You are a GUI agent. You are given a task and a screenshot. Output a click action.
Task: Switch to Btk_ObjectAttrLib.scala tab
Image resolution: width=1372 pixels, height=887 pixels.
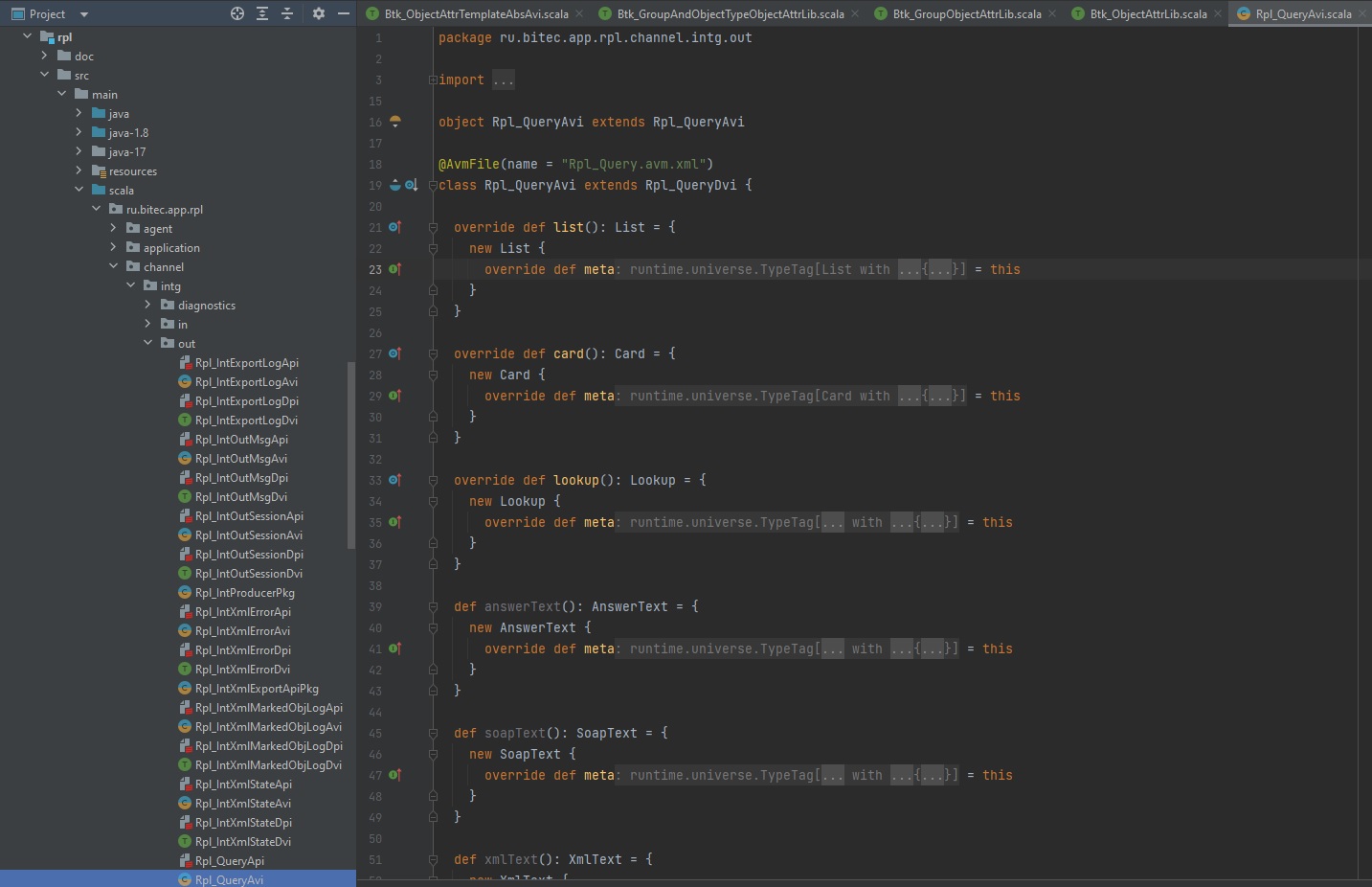click(1147, 14)
